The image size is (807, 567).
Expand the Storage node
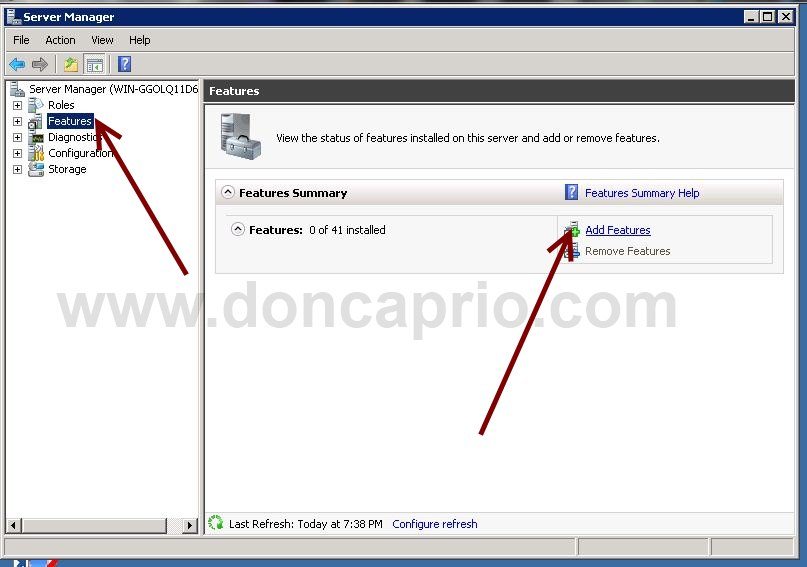point(17,169)
